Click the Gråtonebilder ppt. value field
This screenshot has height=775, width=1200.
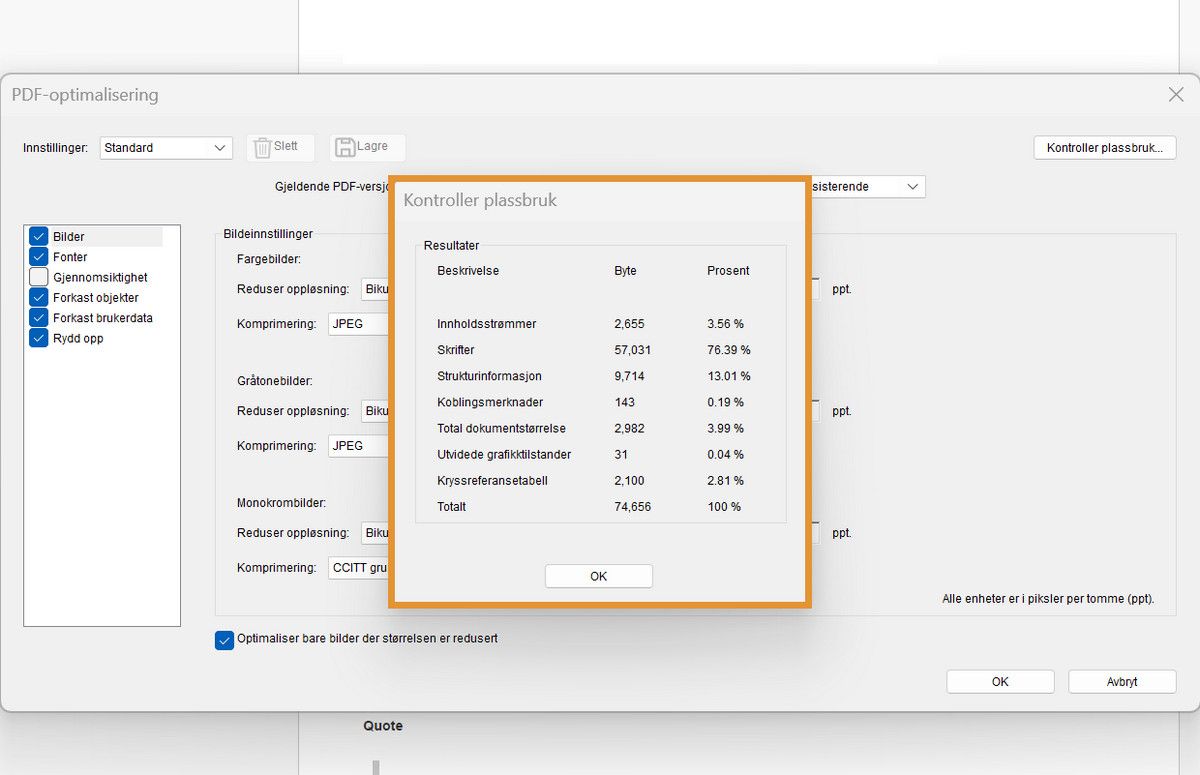pyautogui.click(x=815, y=411)
